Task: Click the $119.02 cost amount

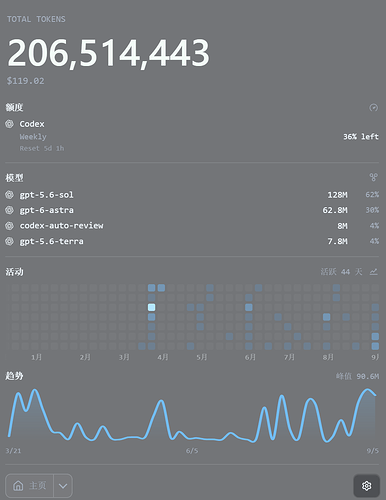Action: (25, 81)
